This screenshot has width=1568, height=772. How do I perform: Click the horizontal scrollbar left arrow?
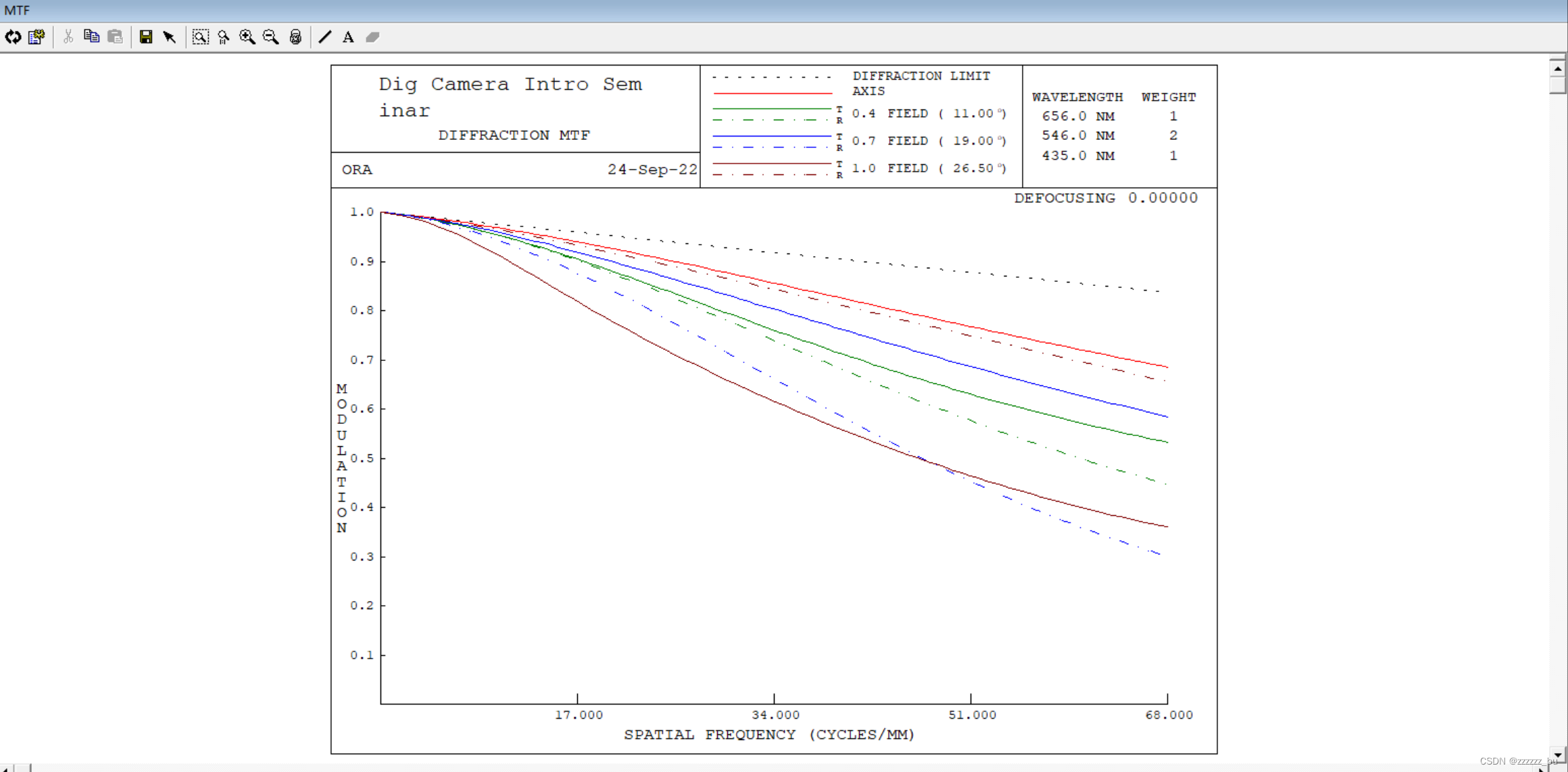pyautogui.click(x=5, y=768)
